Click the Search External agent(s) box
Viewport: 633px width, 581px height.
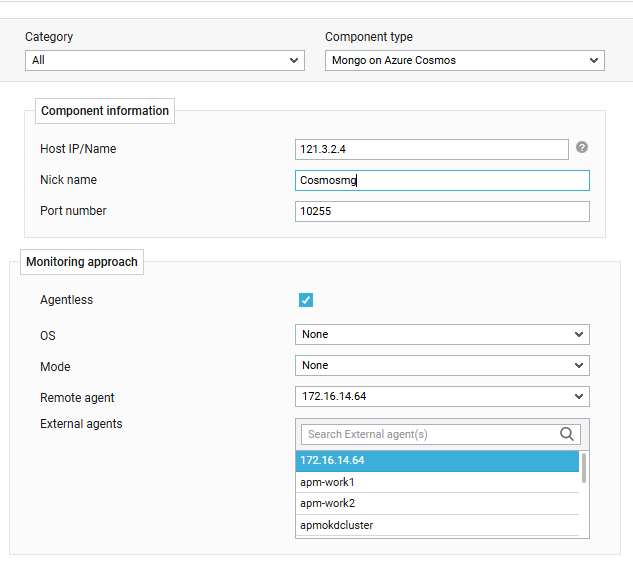(x=430, y=434)
